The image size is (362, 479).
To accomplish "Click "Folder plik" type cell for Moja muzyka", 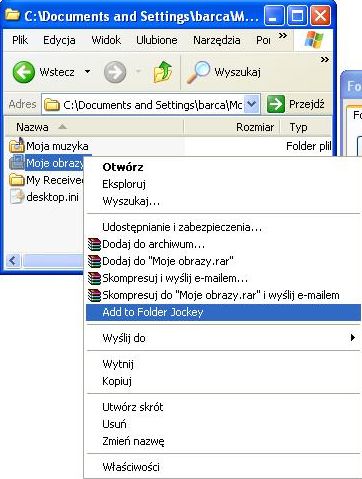I will [309, 146].
